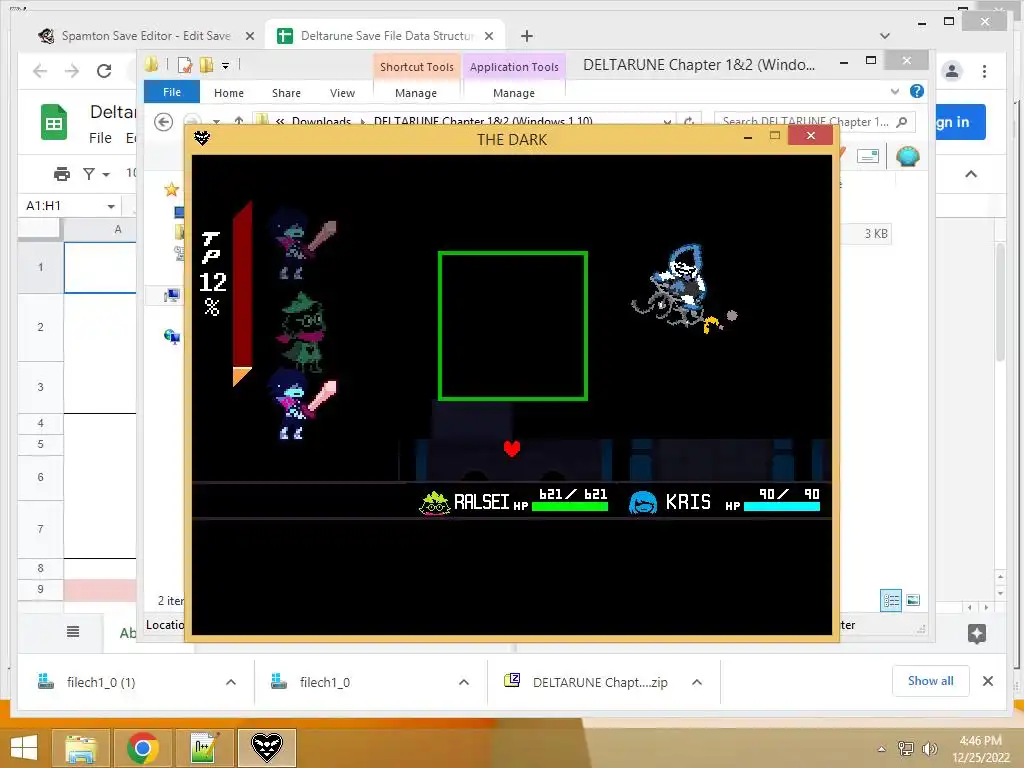The height and width of the screenshot is (768, 1024).
Task: Open filech1_0 (1) download menu chevron
Action: point(231,682)
